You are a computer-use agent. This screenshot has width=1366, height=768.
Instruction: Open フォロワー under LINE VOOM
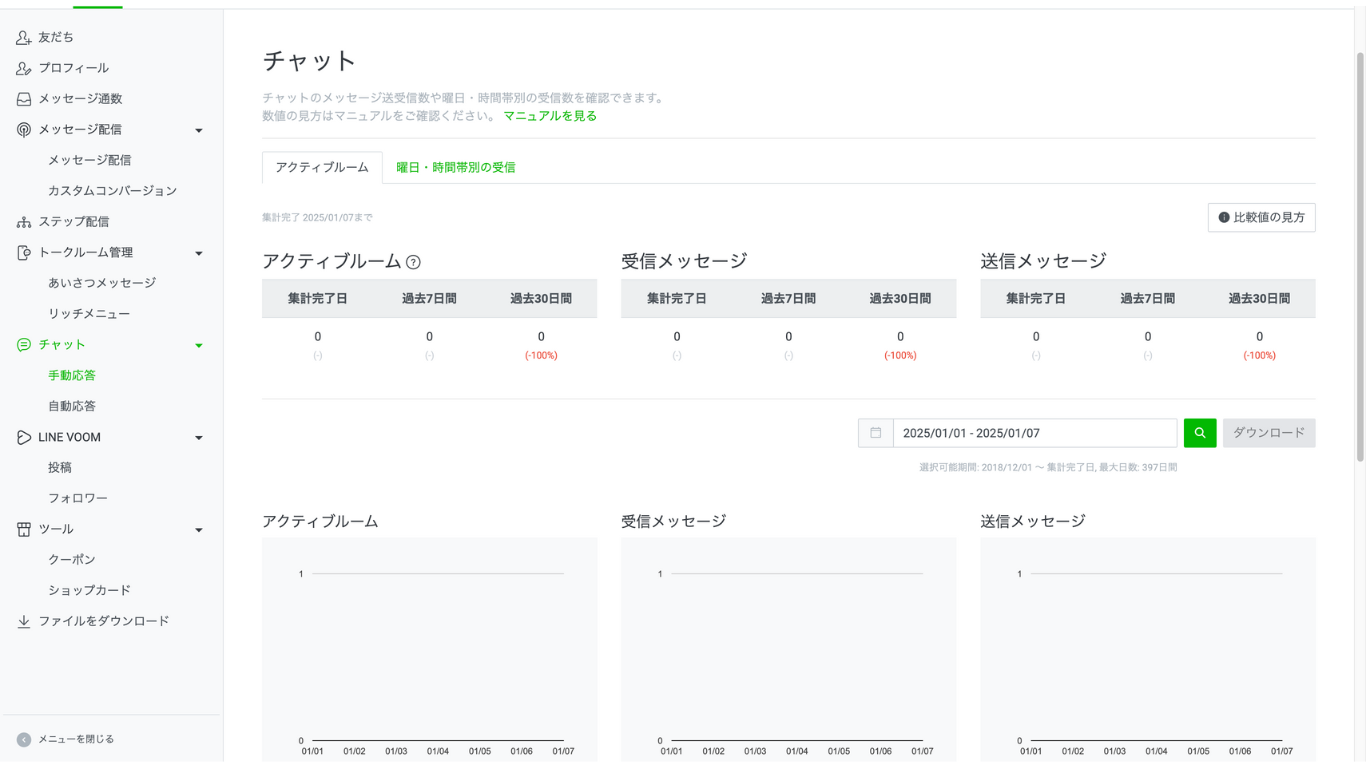pyautogui.click(x=78, y=498)
